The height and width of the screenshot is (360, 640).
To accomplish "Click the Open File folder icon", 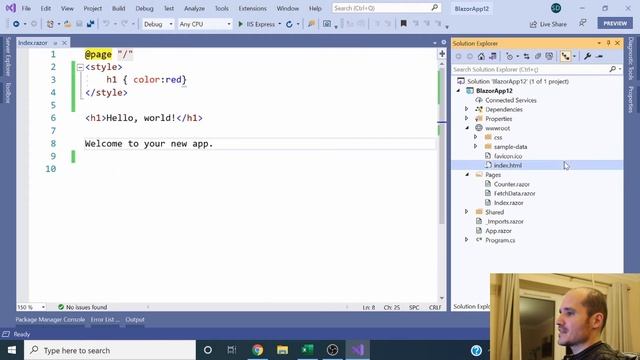I will (x=67, y=24).
